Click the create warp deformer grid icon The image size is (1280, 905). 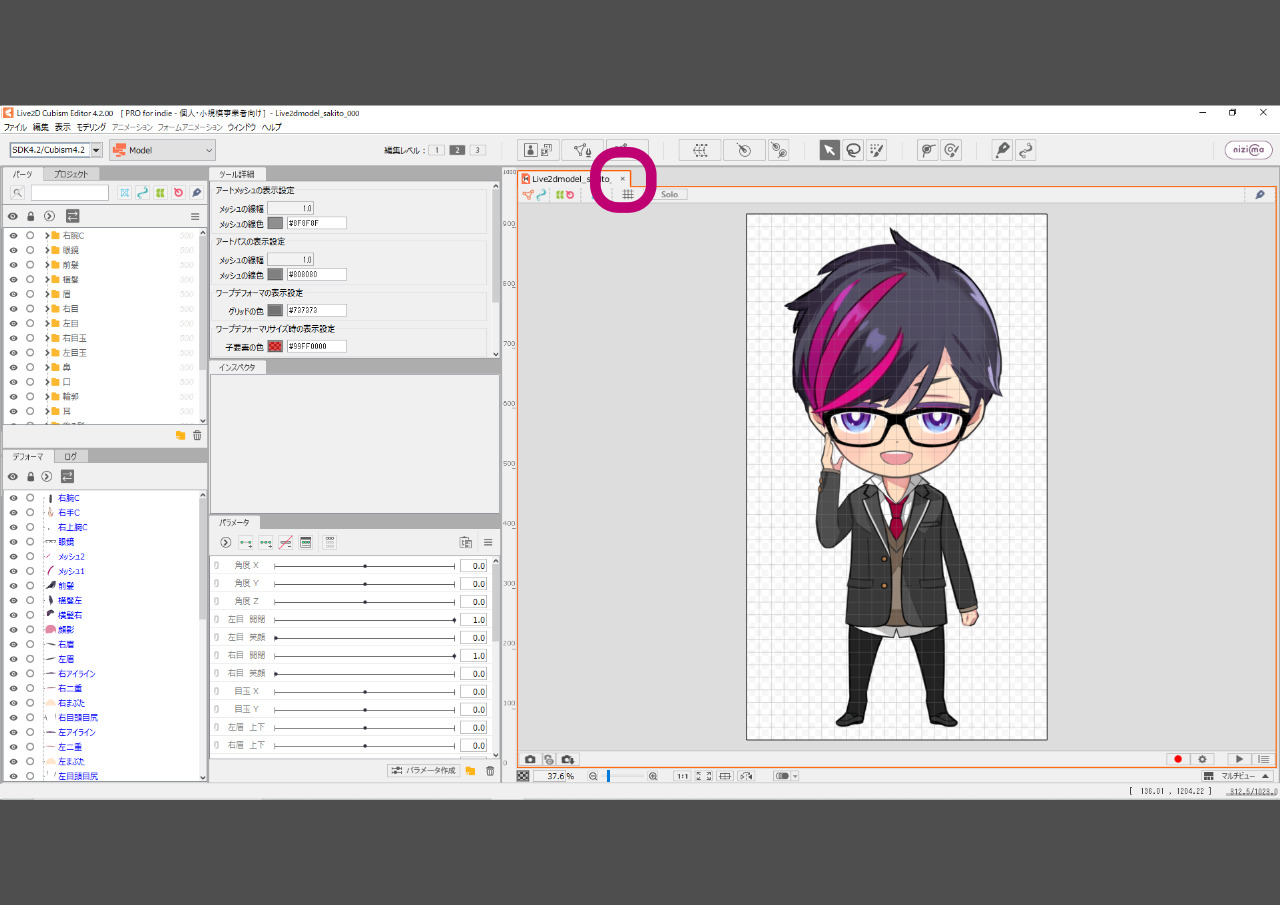(x=700, y=150)
